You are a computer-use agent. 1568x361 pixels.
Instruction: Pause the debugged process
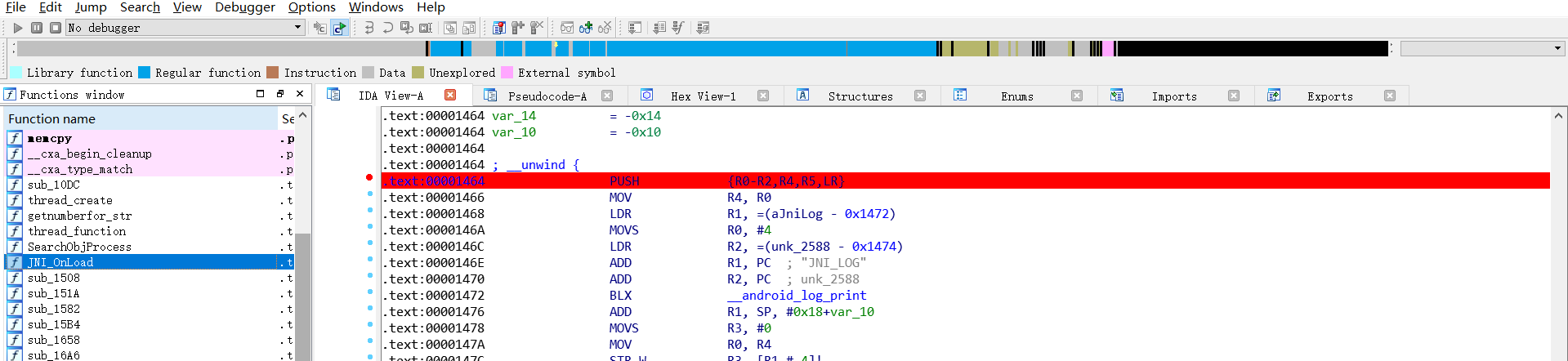pos(37,28)
